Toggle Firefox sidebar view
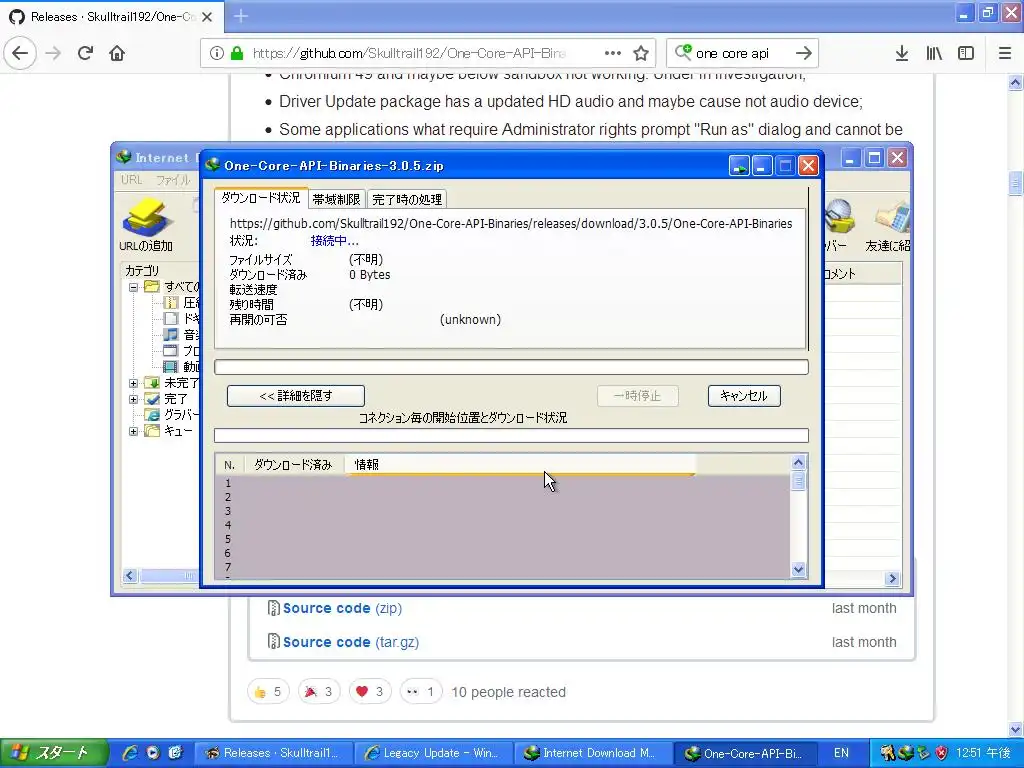Screen dimensions: 1024x768 (x=966, y=53)
